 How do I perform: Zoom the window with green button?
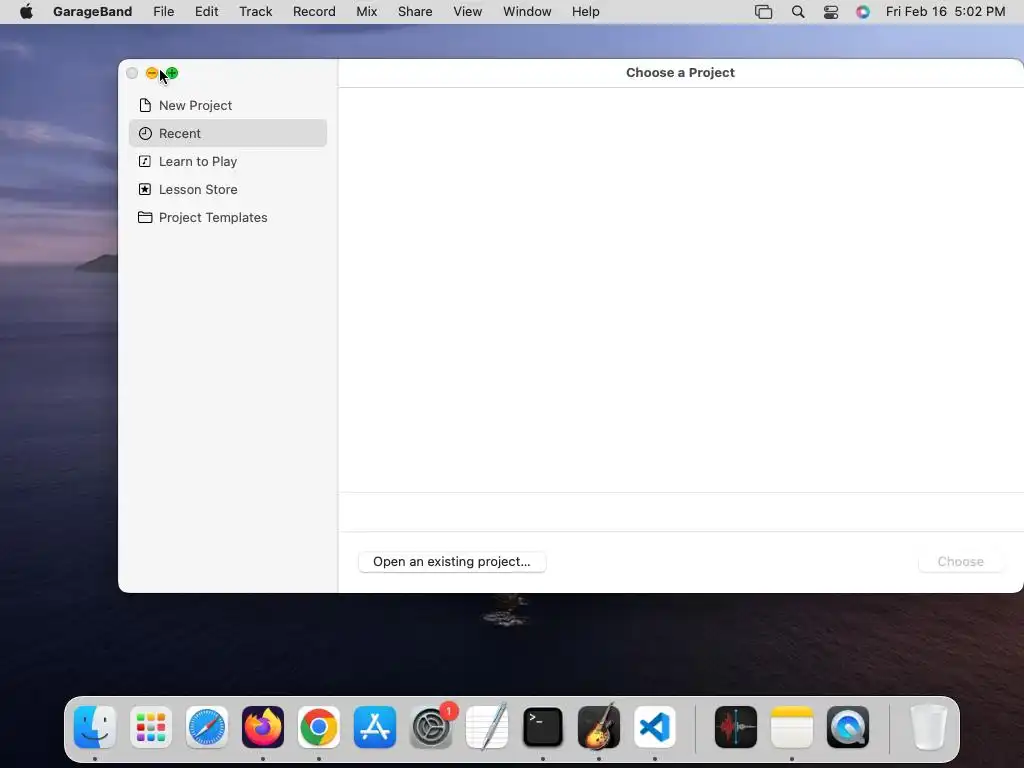tap(172, 73)
